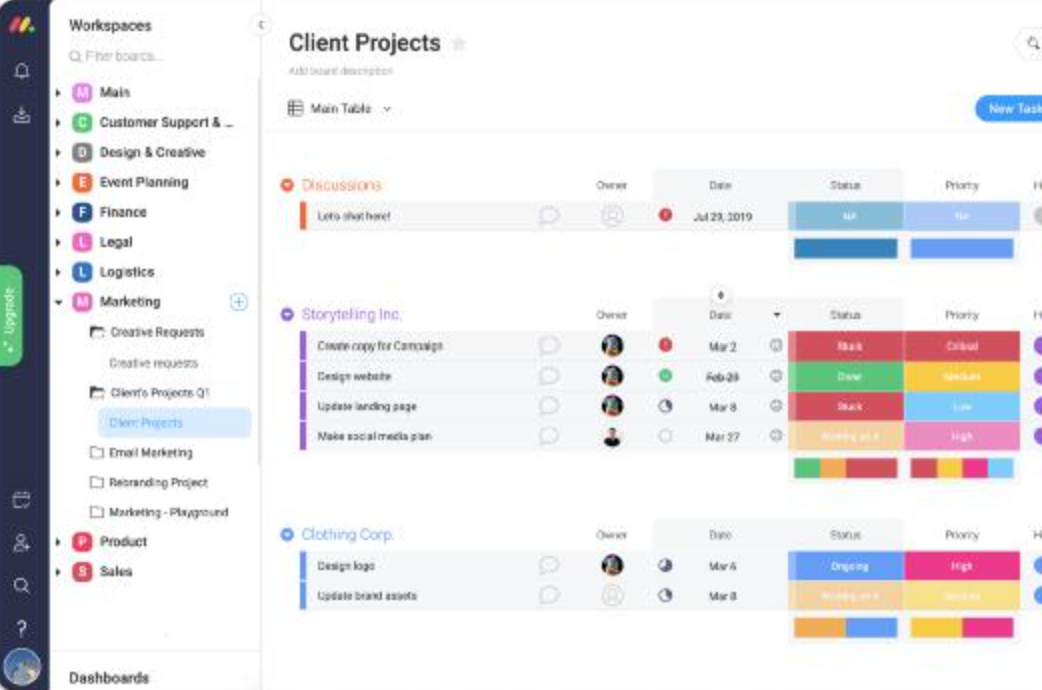Click the search icon in left rail
Screen dimensions: 1042x690
[21, 586]
